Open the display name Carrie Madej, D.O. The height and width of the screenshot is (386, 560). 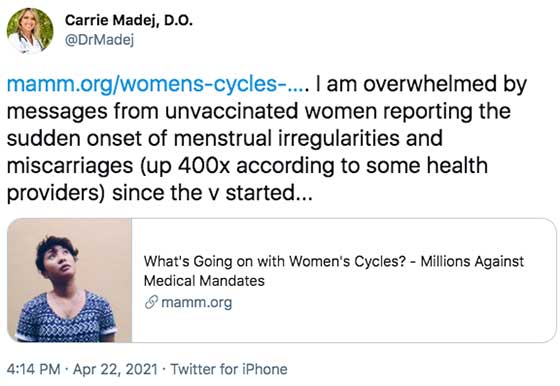[129, 20]
